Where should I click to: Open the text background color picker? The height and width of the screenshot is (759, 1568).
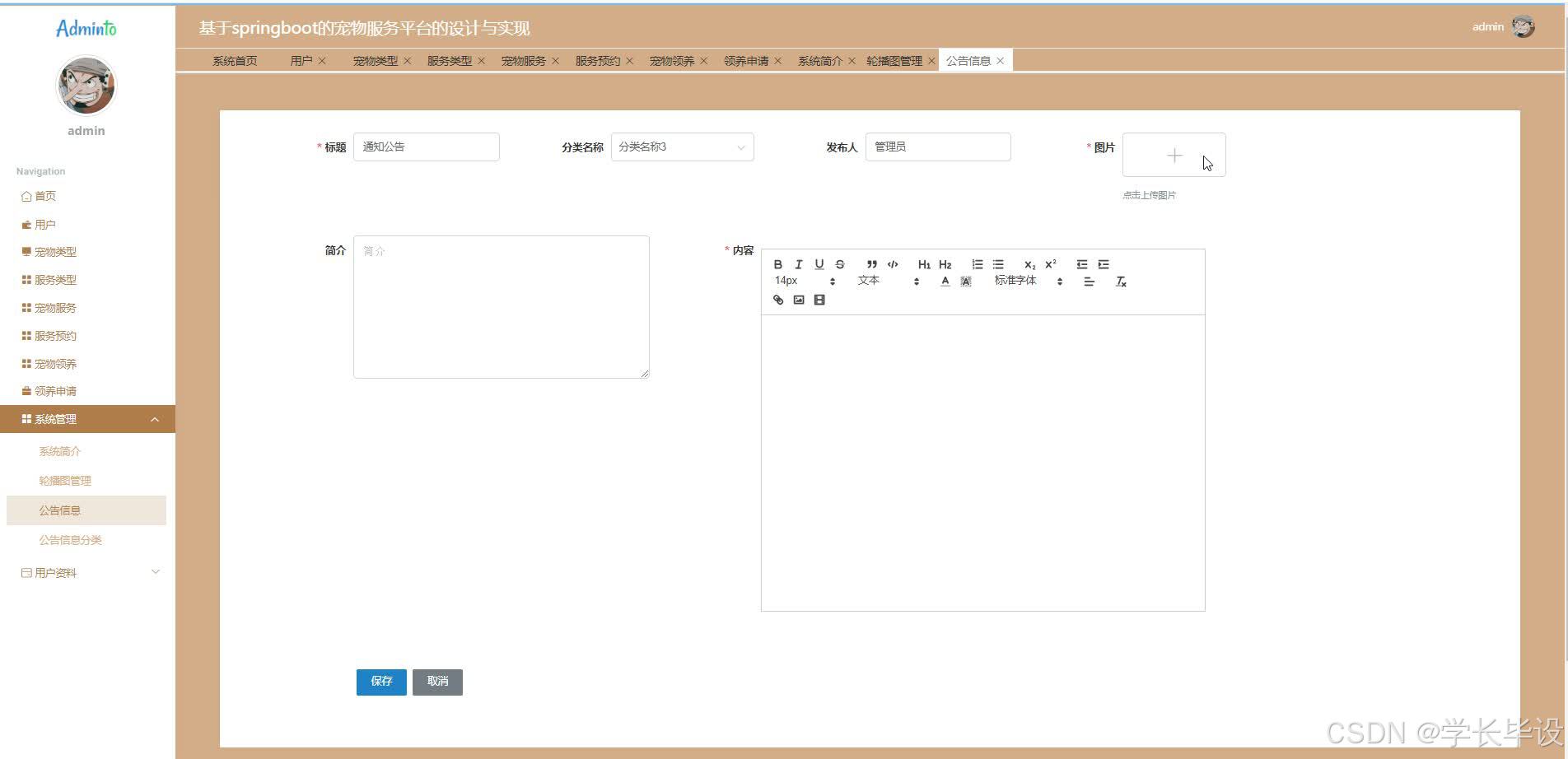click(966, 282)
